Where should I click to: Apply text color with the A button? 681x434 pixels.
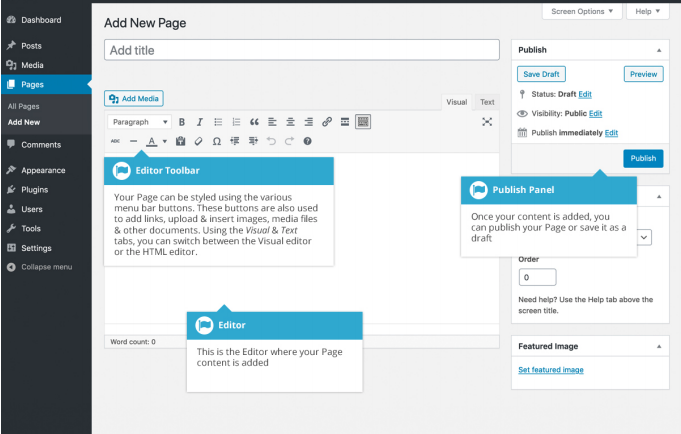152,141
